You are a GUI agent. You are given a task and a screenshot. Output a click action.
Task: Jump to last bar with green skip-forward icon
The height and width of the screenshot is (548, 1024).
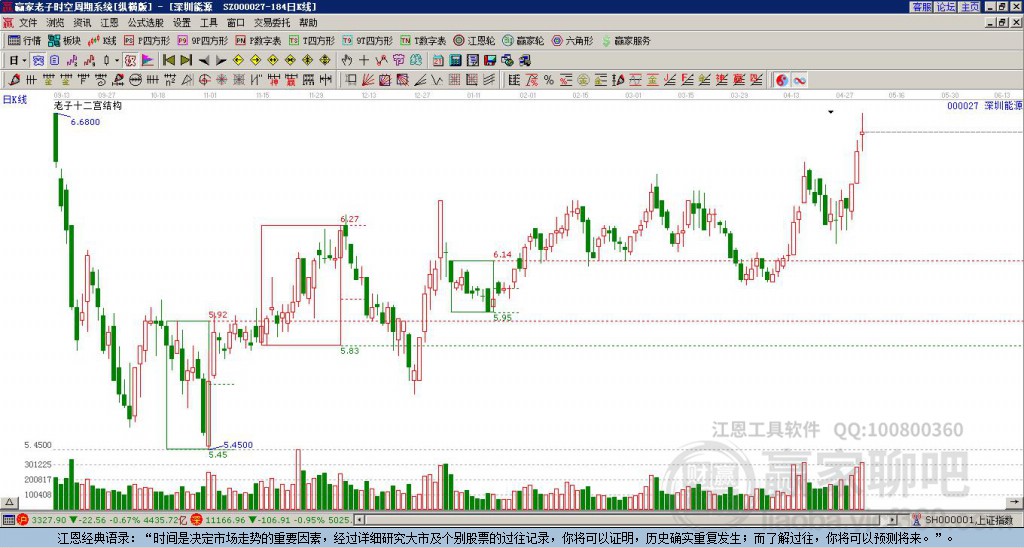coord(186,61)
